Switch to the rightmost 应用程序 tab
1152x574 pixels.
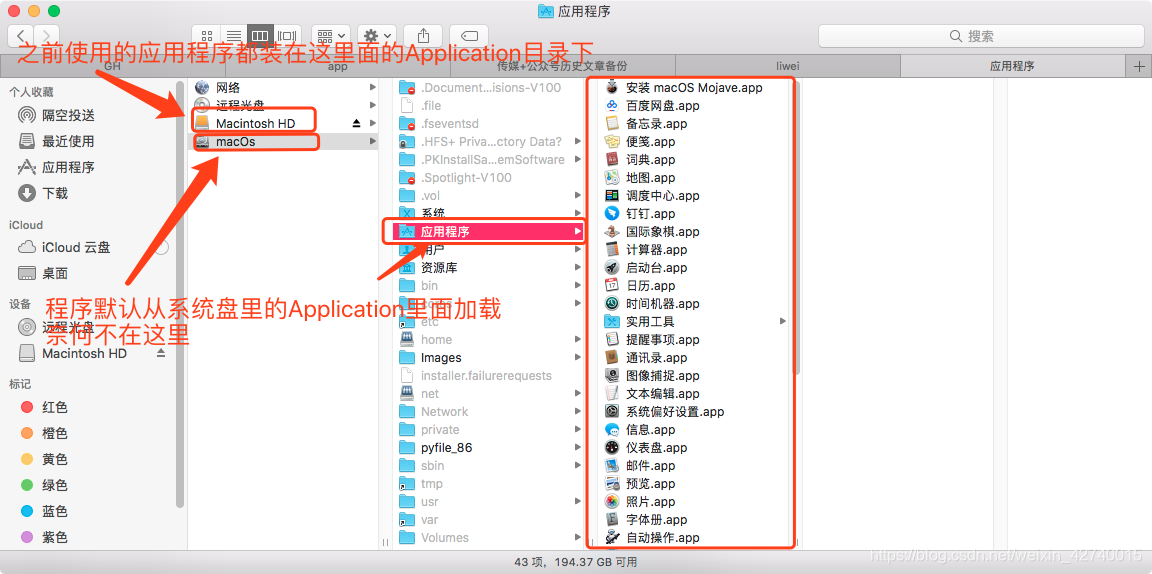(1012, 66)
